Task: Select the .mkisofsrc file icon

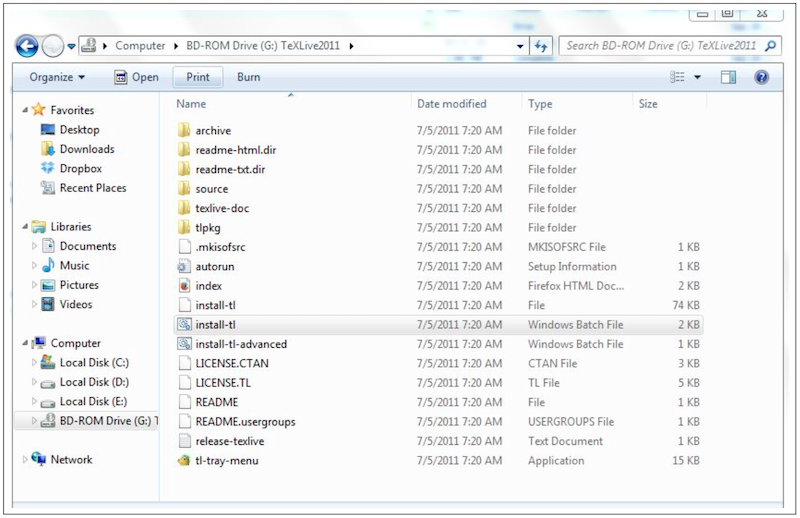Action: 184,246
